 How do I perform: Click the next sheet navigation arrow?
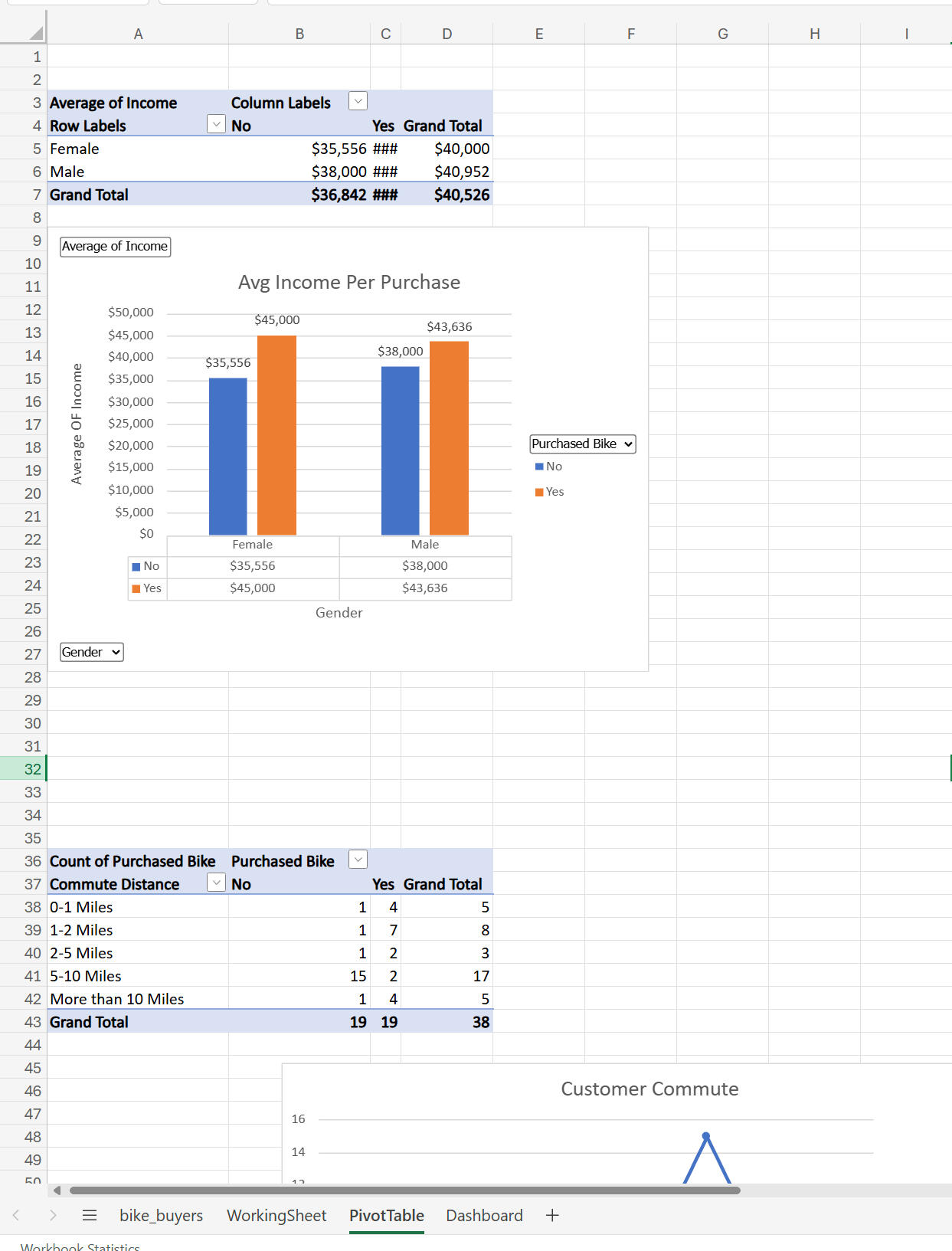52,1215
